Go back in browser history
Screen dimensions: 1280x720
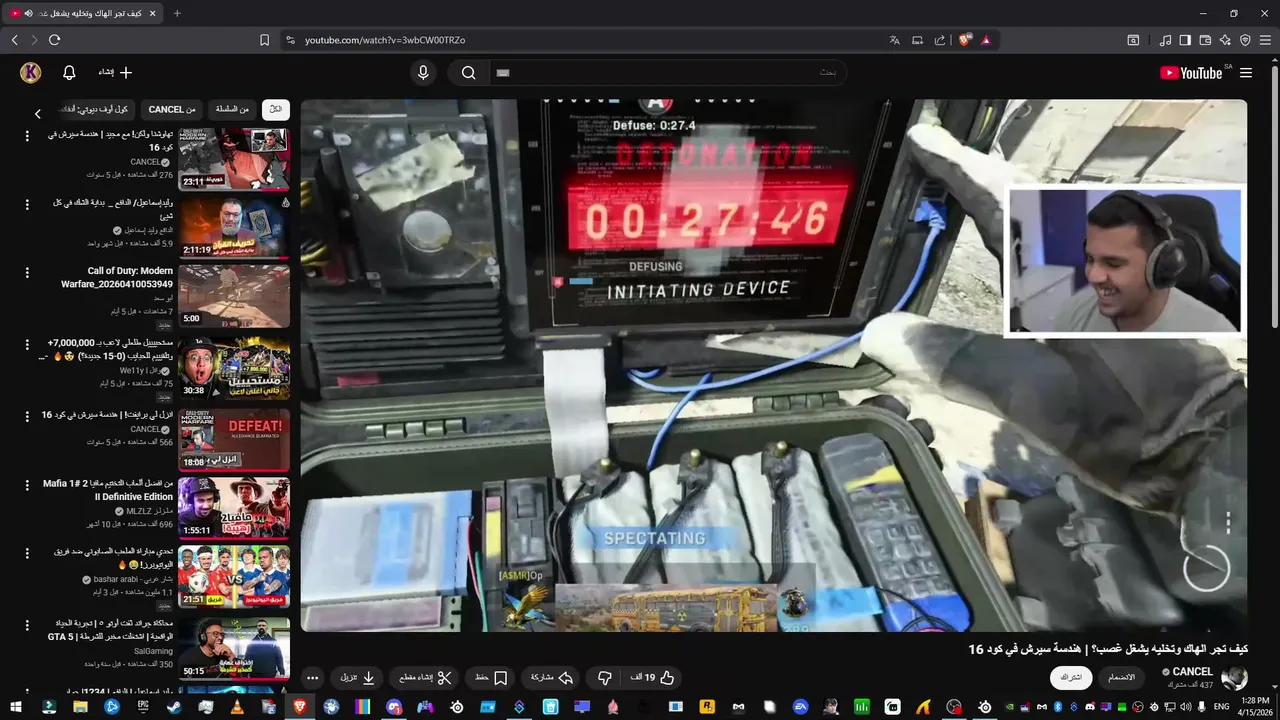tap(14, 40)
